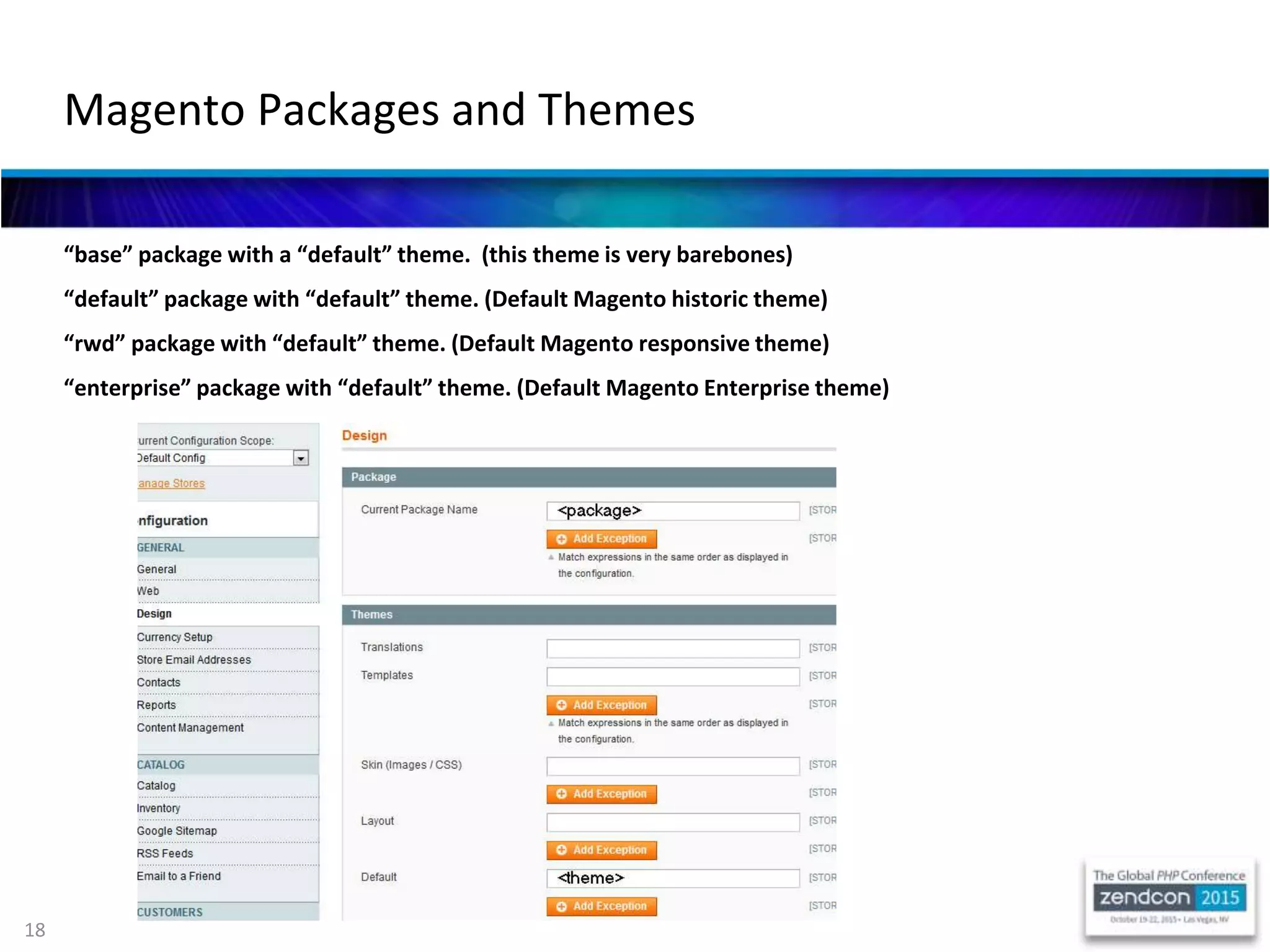This screenshot has width=1270, height=952.
Task: Add Exception under Skin (Images / CSS)
Action: [602, 794]
